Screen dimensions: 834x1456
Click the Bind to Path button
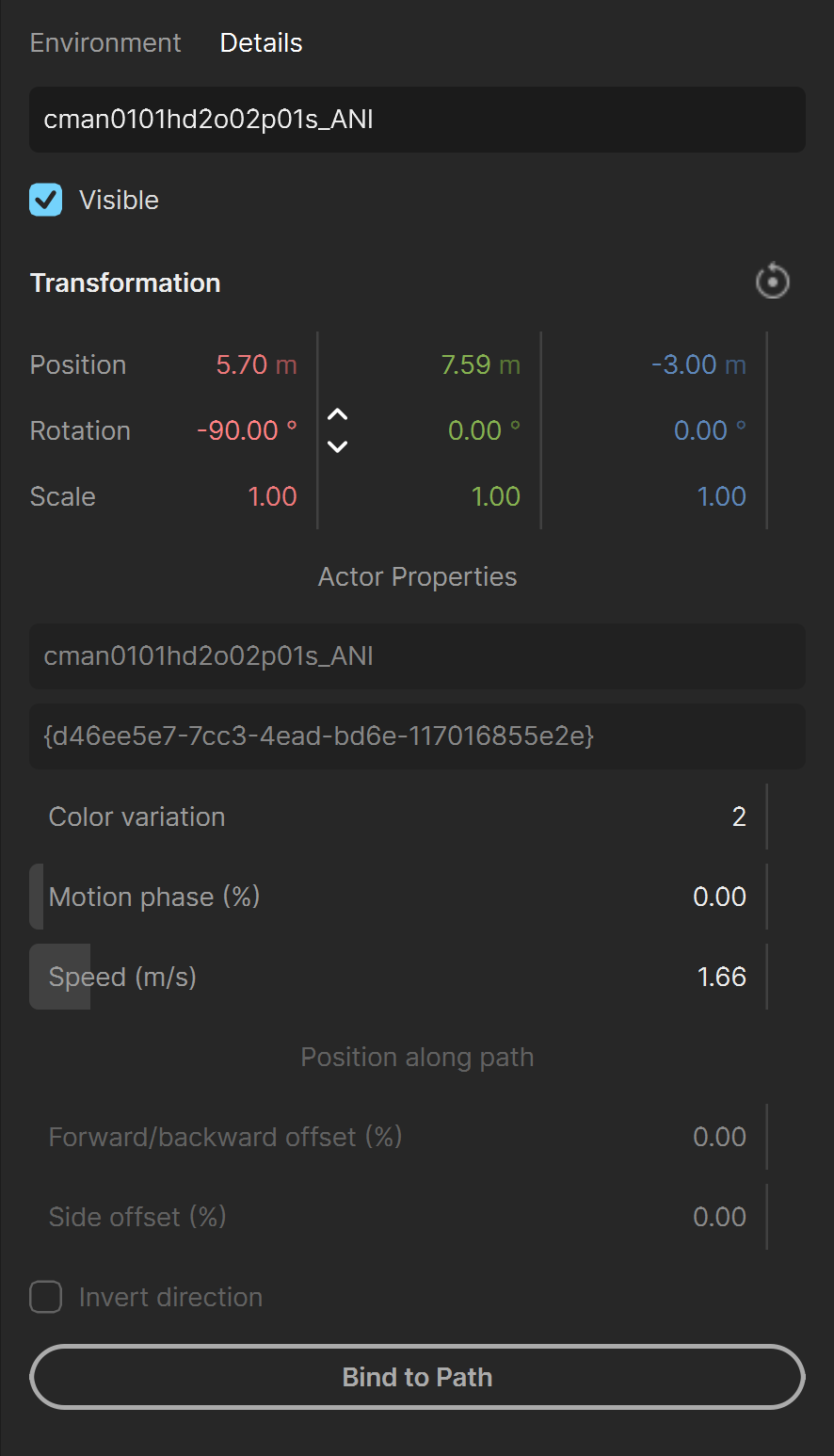click(x=417, y=1377)
